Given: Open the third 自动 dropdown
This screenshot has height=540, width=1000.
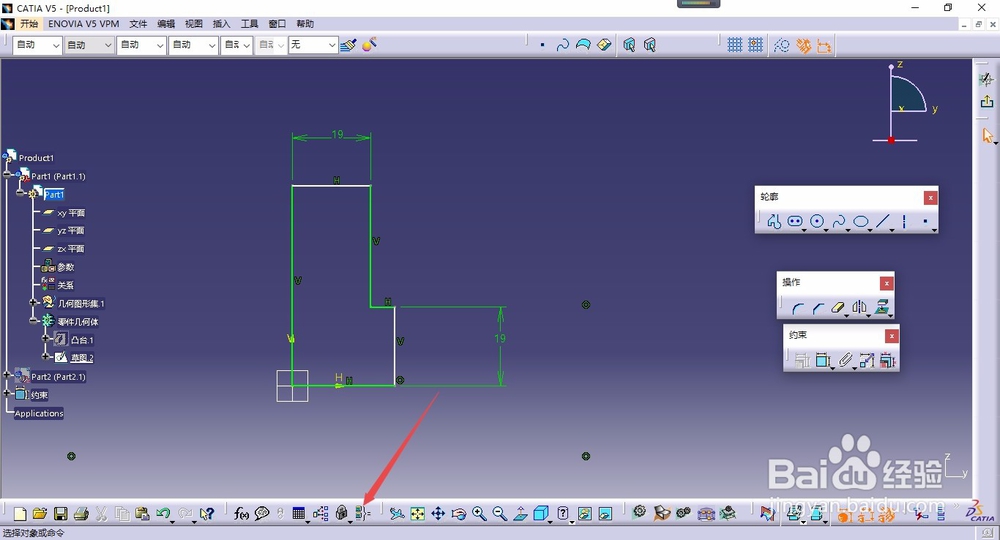Looking at the screenshot, I should click(x=141, y=45).
